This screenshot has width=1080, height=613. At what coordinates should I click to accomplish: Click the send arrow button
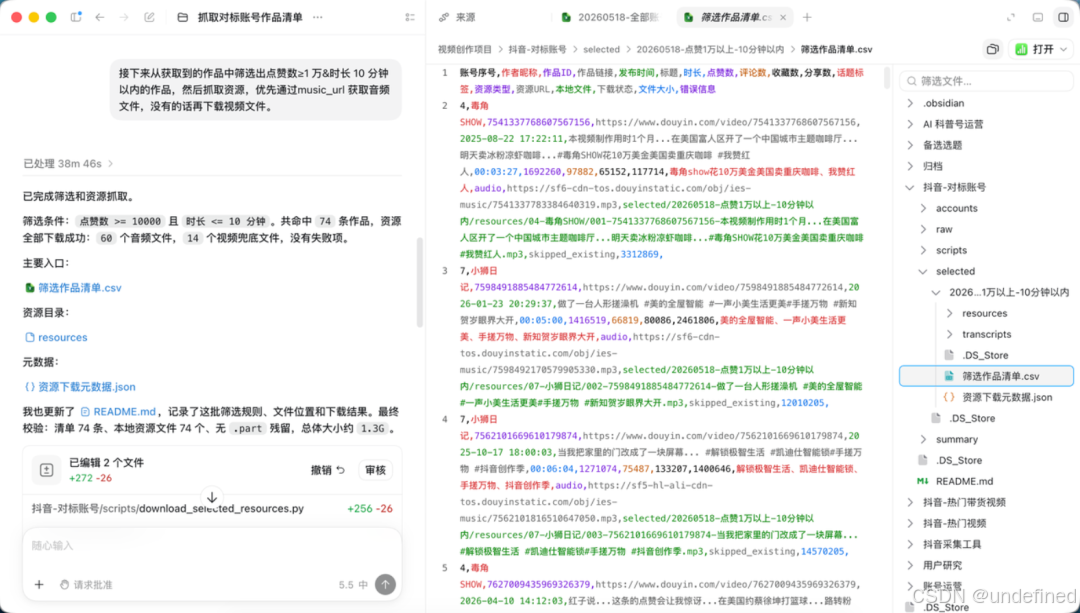[385, 584]
